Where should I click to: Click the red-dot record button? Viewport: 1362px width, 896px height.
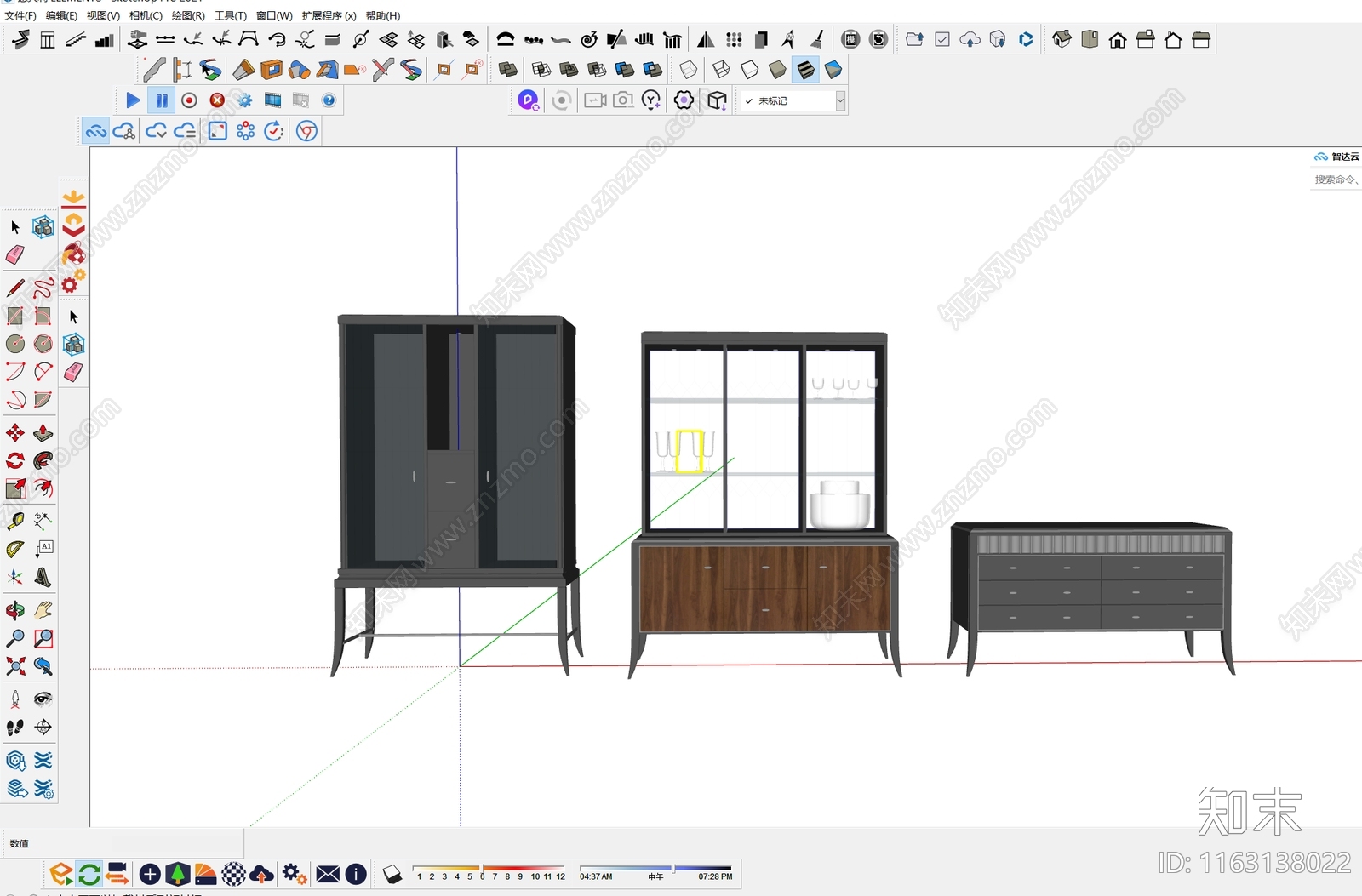click(x=189, y=100)
